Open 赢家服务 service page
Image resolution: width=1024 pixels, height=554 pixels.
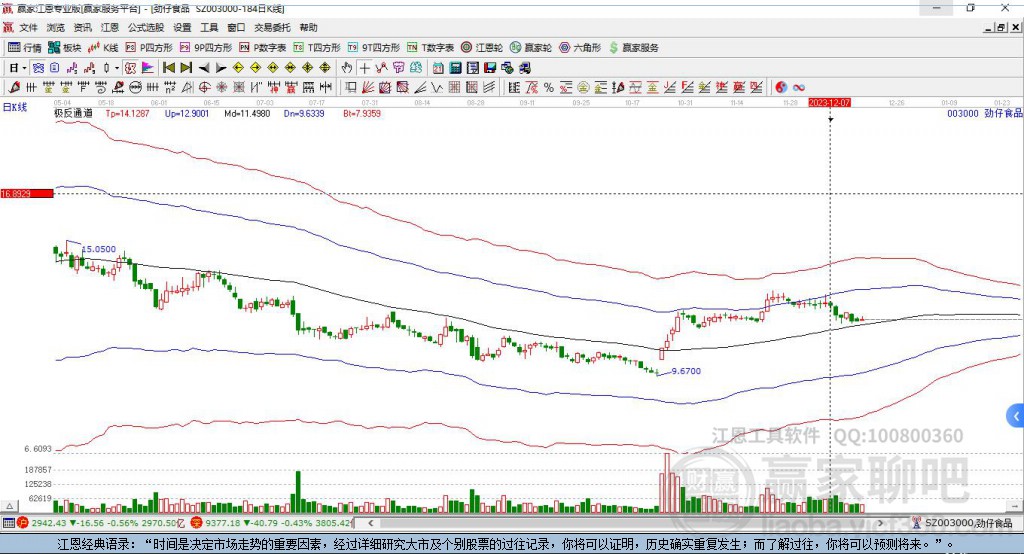(x=633, y=48)
